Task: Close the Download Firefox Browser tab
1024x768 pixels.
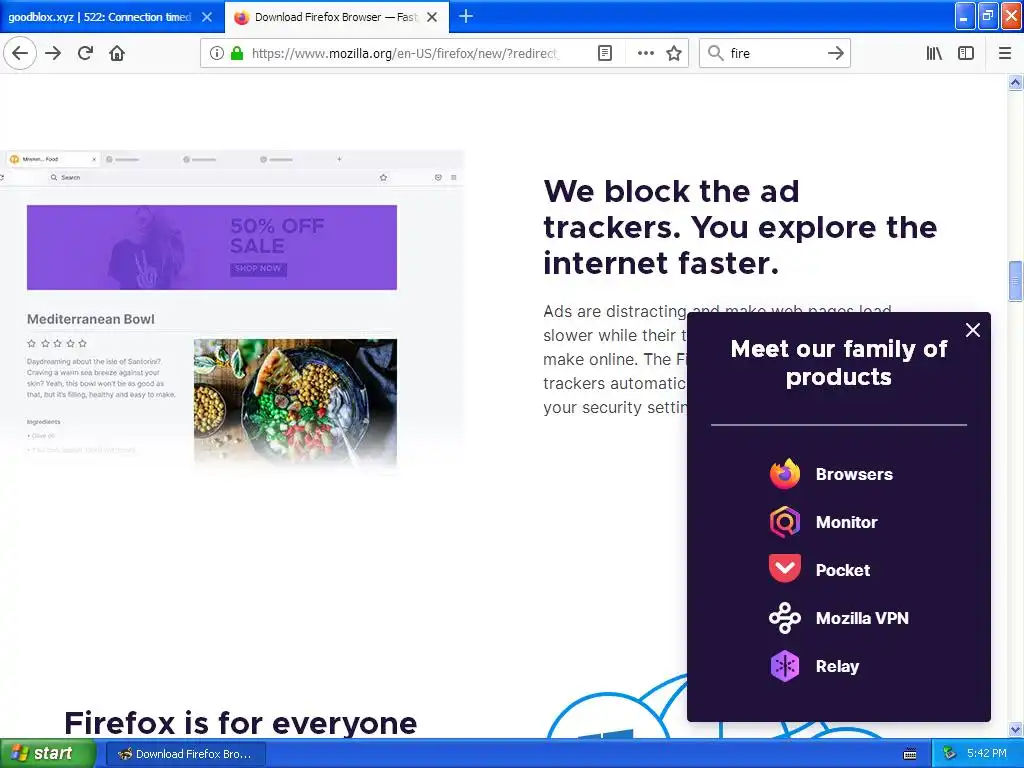Action: [432, 17]
